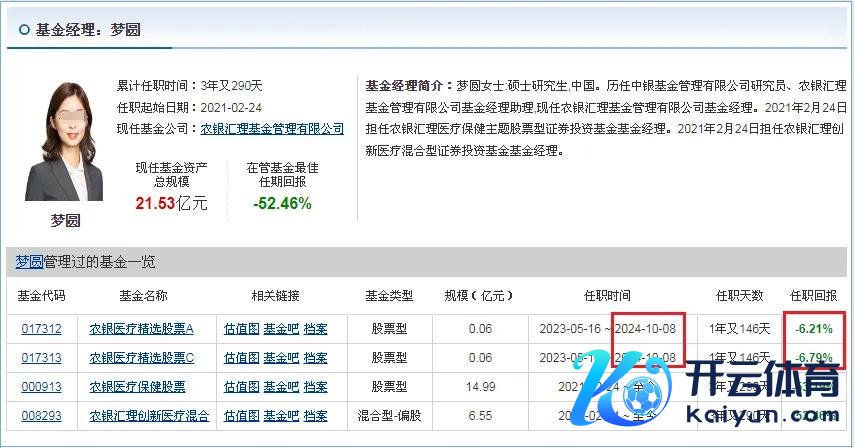
Task: Click the 规模（亿元）column header
Action: (x=479, y=296)
